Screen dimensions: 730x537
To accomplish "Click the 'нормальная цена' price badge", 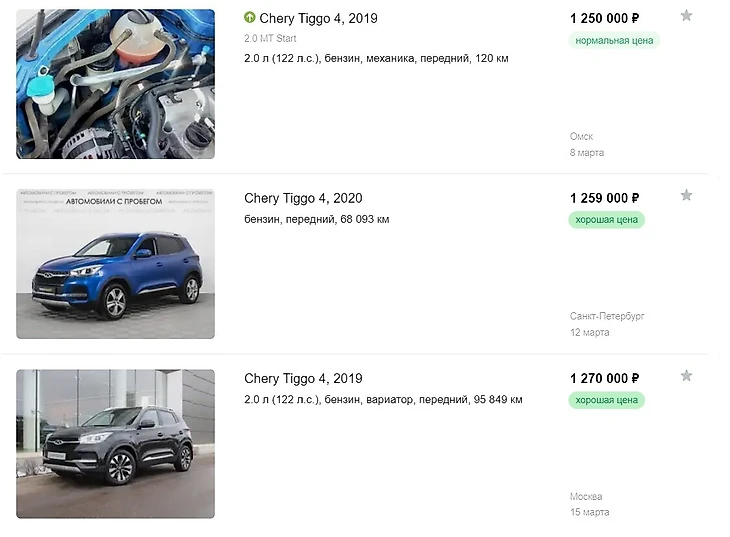I will [615, 40].
